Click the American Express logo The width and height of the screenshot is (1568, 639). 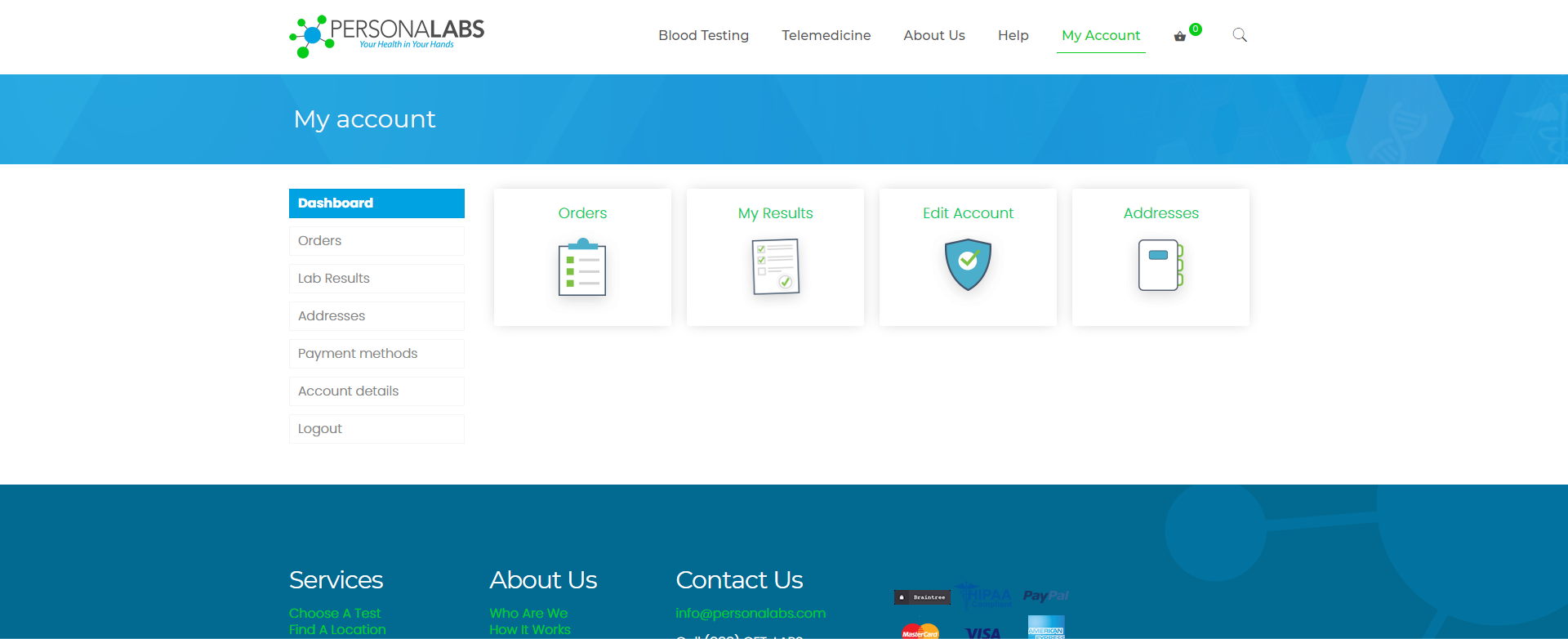pos(1046,628)
